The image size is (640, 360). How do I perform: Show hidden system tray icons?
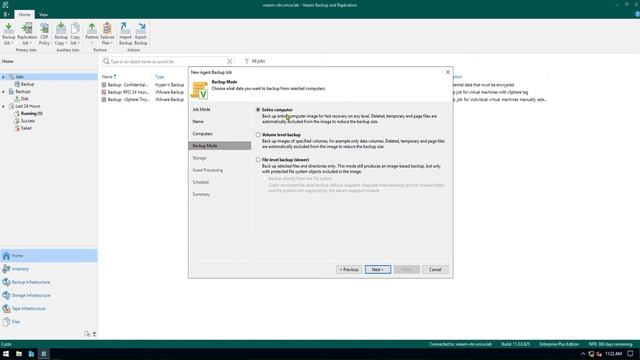tap(583, 354)
